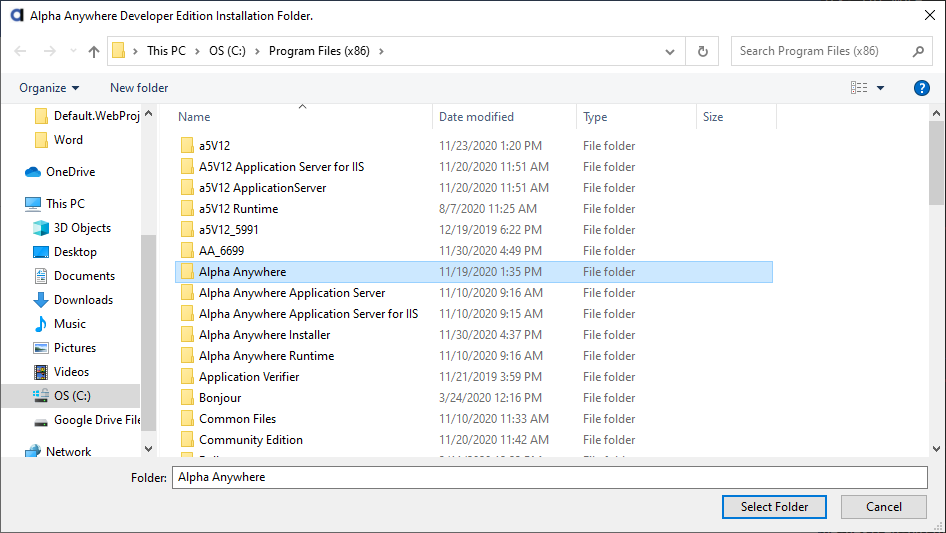Click the New folder button
Screen dimensions: 946x533
pos(139,88)
